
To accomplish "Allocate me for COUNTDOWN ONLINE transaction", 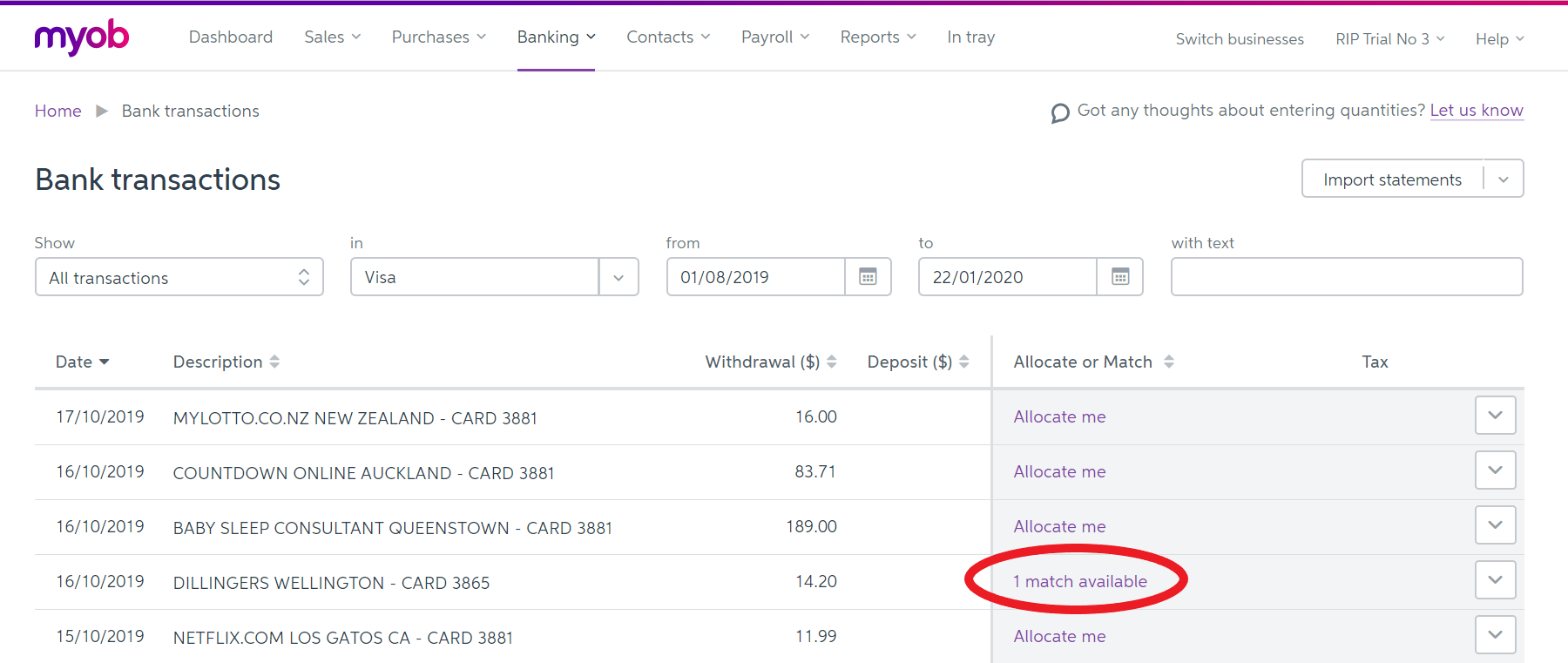I will point(1059,471).
